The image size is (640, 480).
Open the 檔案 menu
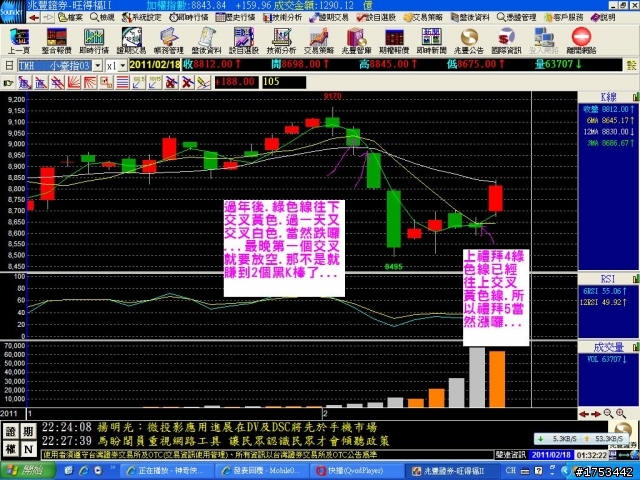coord(70,18)
